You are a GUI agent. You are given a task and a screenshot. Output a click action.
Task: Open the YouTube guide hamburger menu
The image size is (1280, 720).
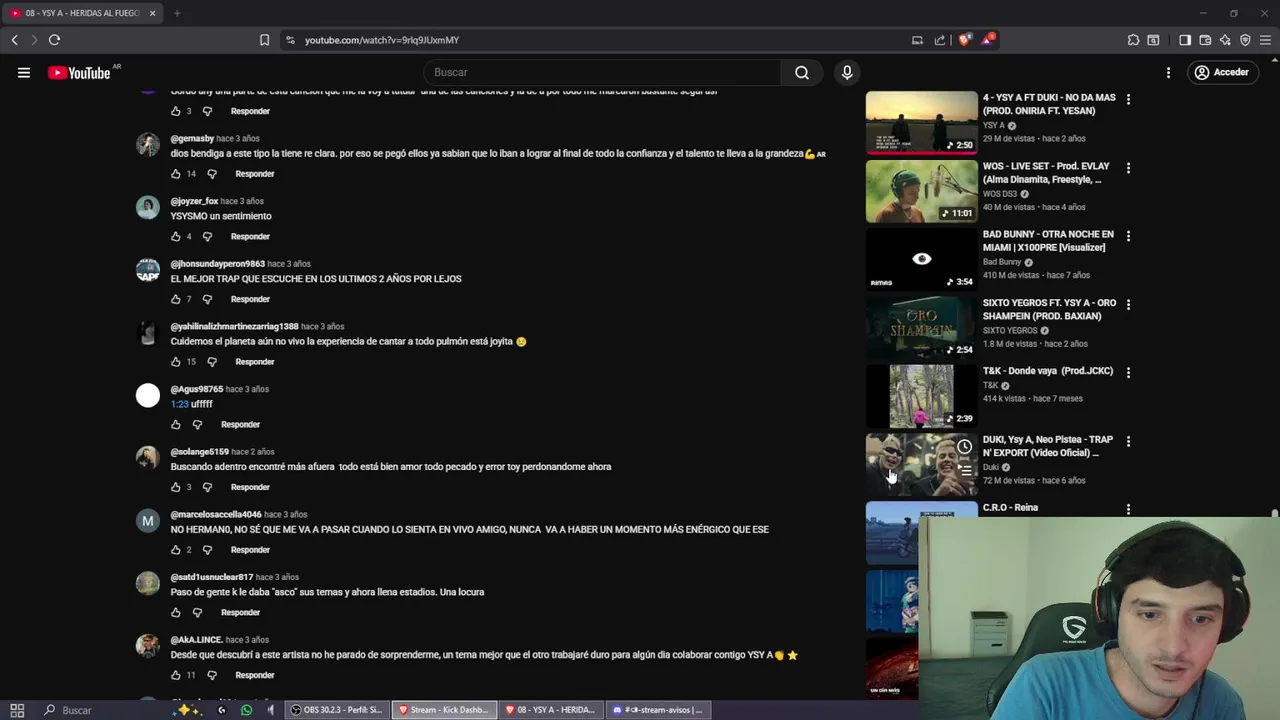coord(24,72)
